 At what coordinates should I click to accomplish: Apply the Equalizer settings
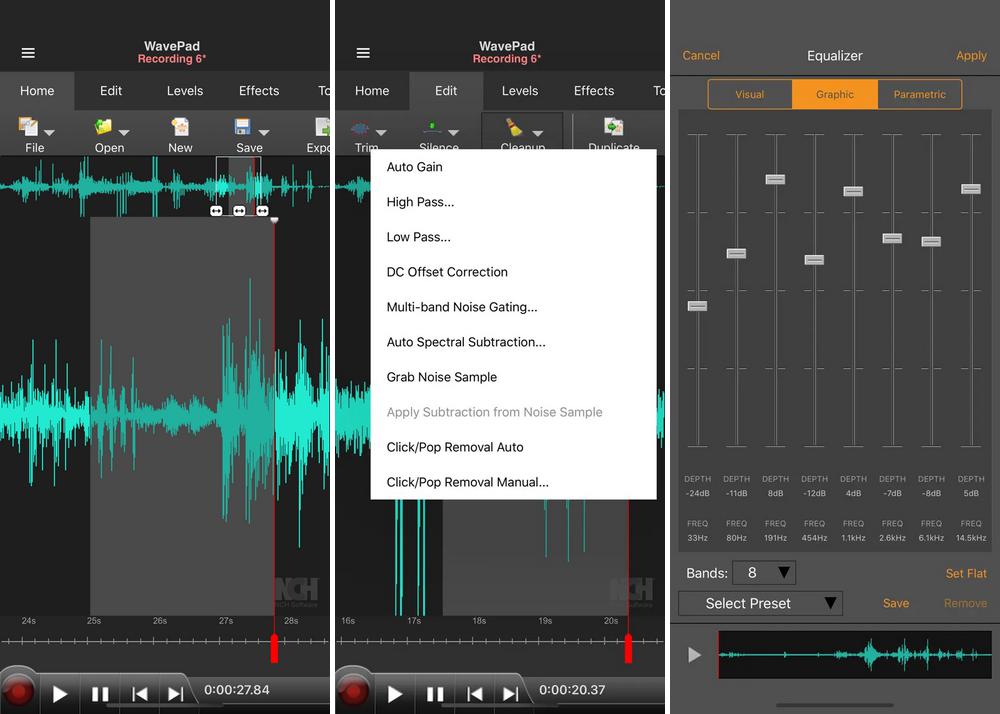click(x=971, y=56)
